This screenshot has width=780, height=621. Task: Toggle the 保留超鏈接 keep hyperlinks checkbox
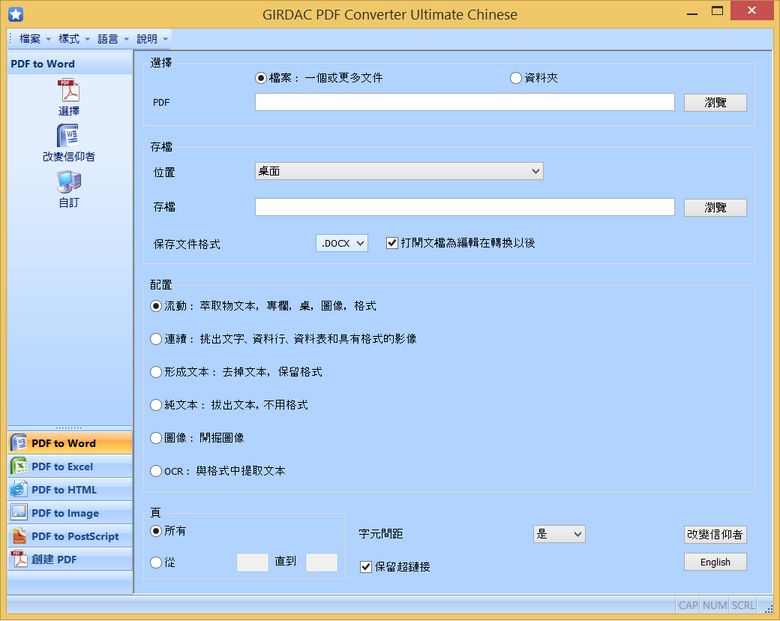tap(366, 566)
